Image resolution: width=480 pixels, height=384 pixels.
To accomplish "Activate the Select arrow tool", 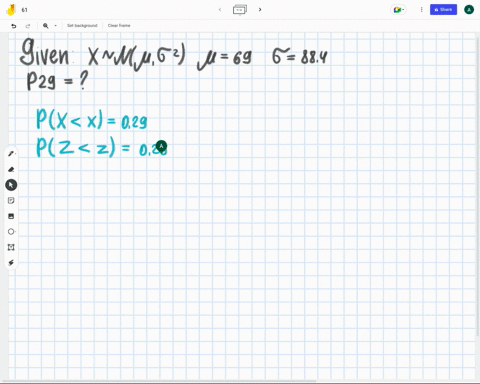I will pos(11,185).
